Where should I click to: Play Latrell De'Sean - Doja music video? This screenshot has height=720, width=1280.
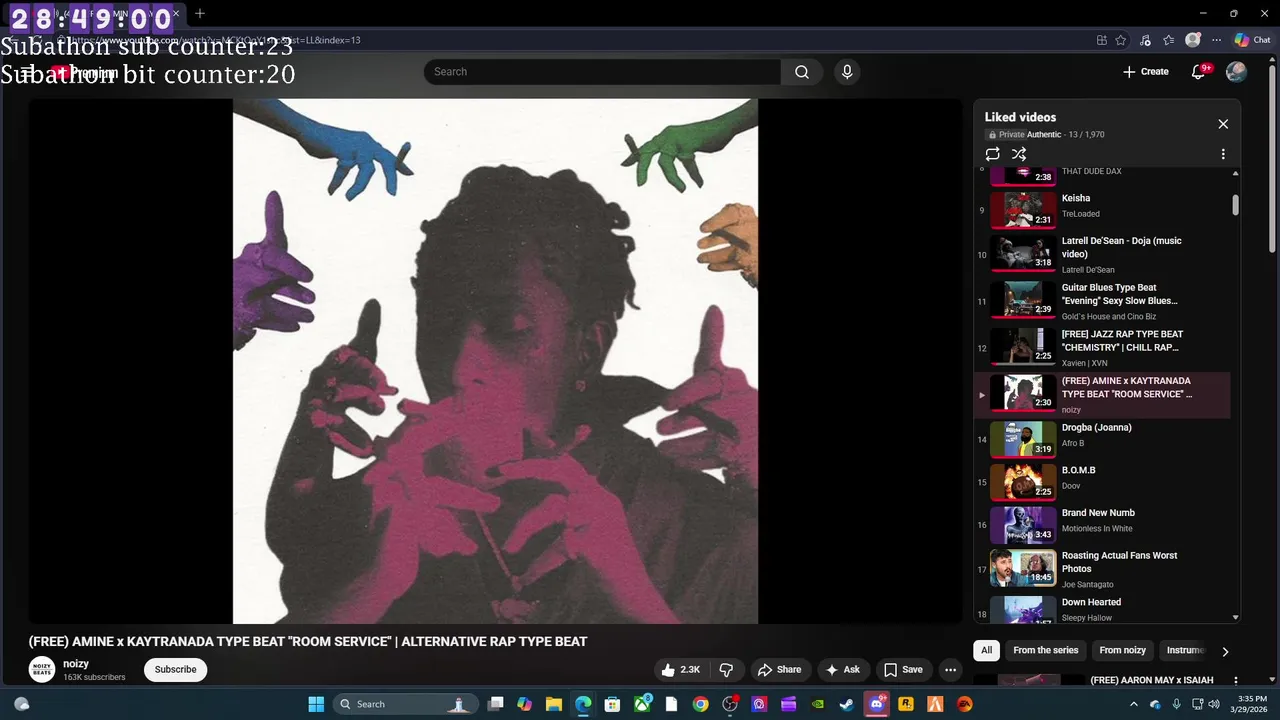coord(1102,254)
